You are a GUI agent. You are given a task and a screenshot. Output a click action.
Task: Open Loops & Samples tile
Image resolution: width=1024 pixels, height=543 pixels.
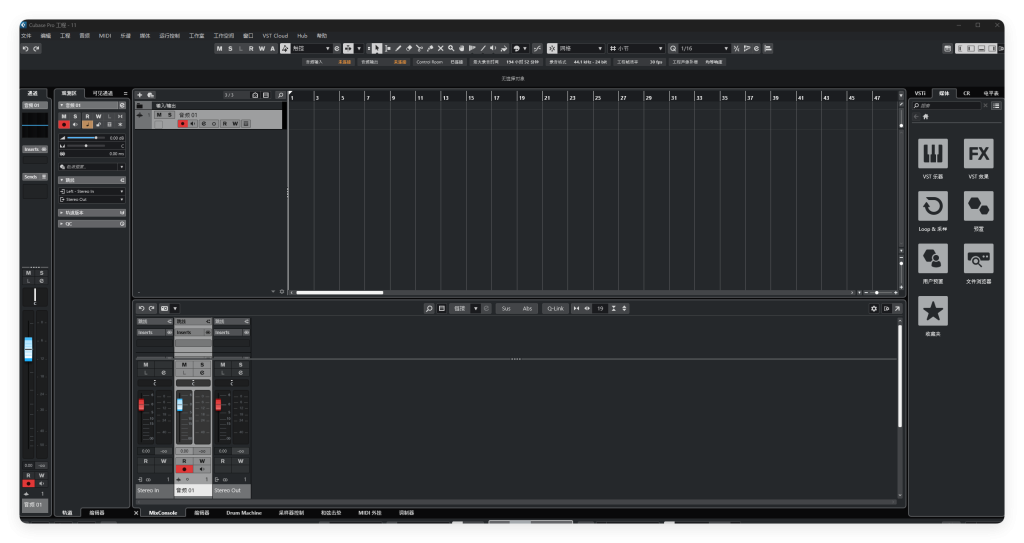933,206
